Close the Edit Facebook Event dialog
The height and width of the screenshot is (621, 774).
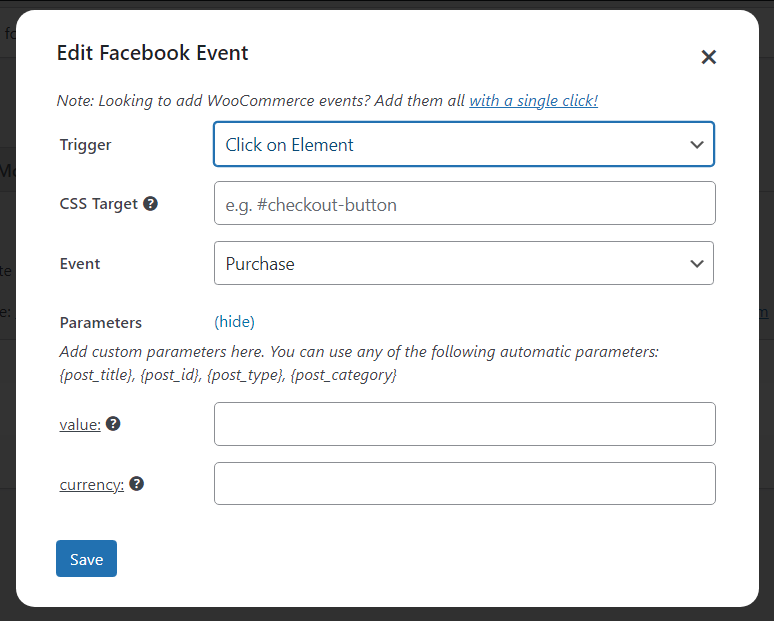709,57
